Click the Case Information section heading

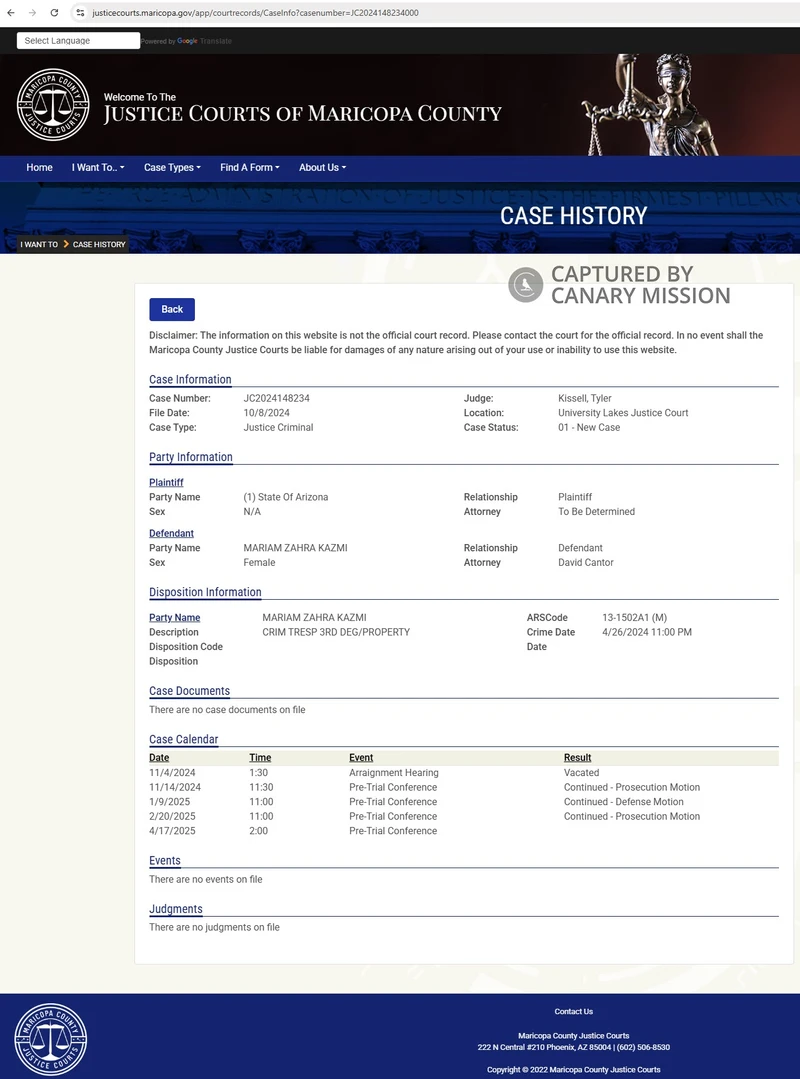click(190, 379)
